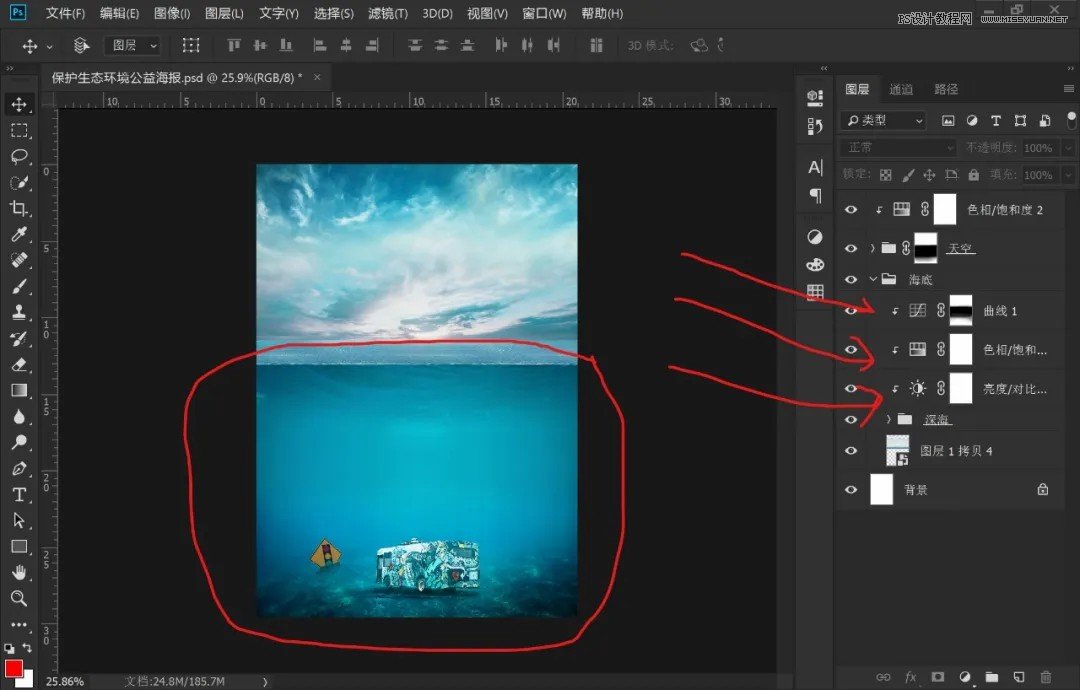1080x690 pixels.
Task: Open the blend mode dropdown showing 正常
Action: (895, 147)
